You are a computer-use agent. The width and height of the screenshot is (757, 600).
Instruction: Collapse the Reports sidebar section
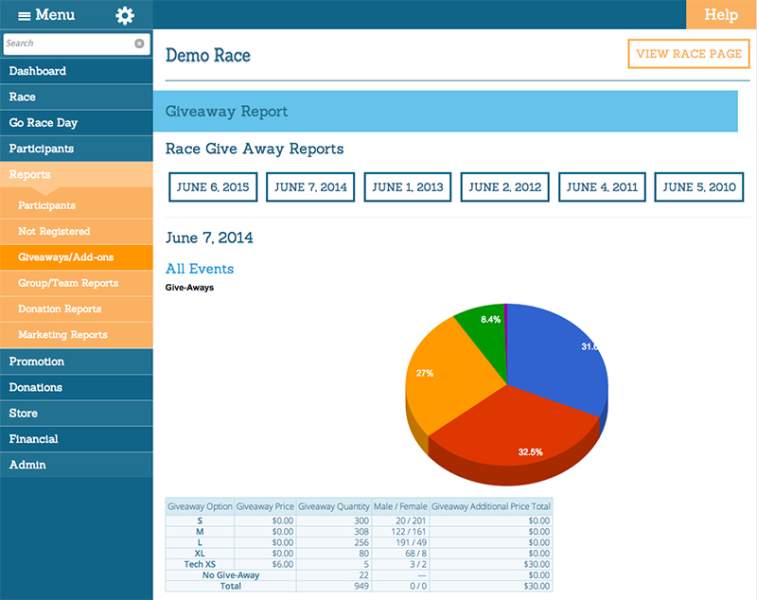30,175
